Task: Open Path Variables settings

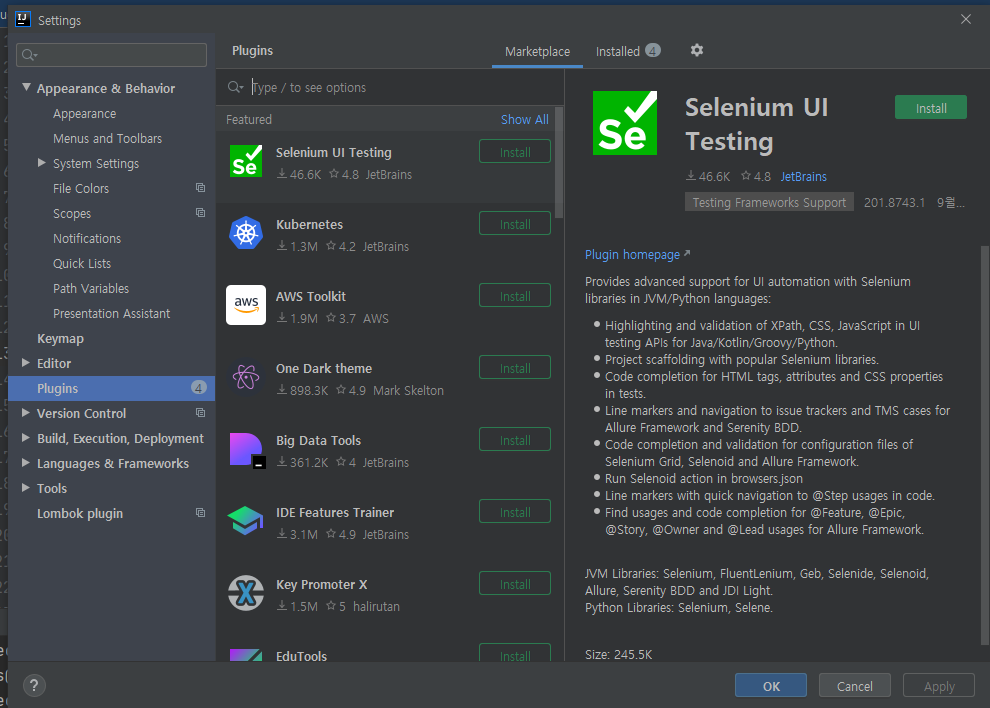Action: [91, 289]
